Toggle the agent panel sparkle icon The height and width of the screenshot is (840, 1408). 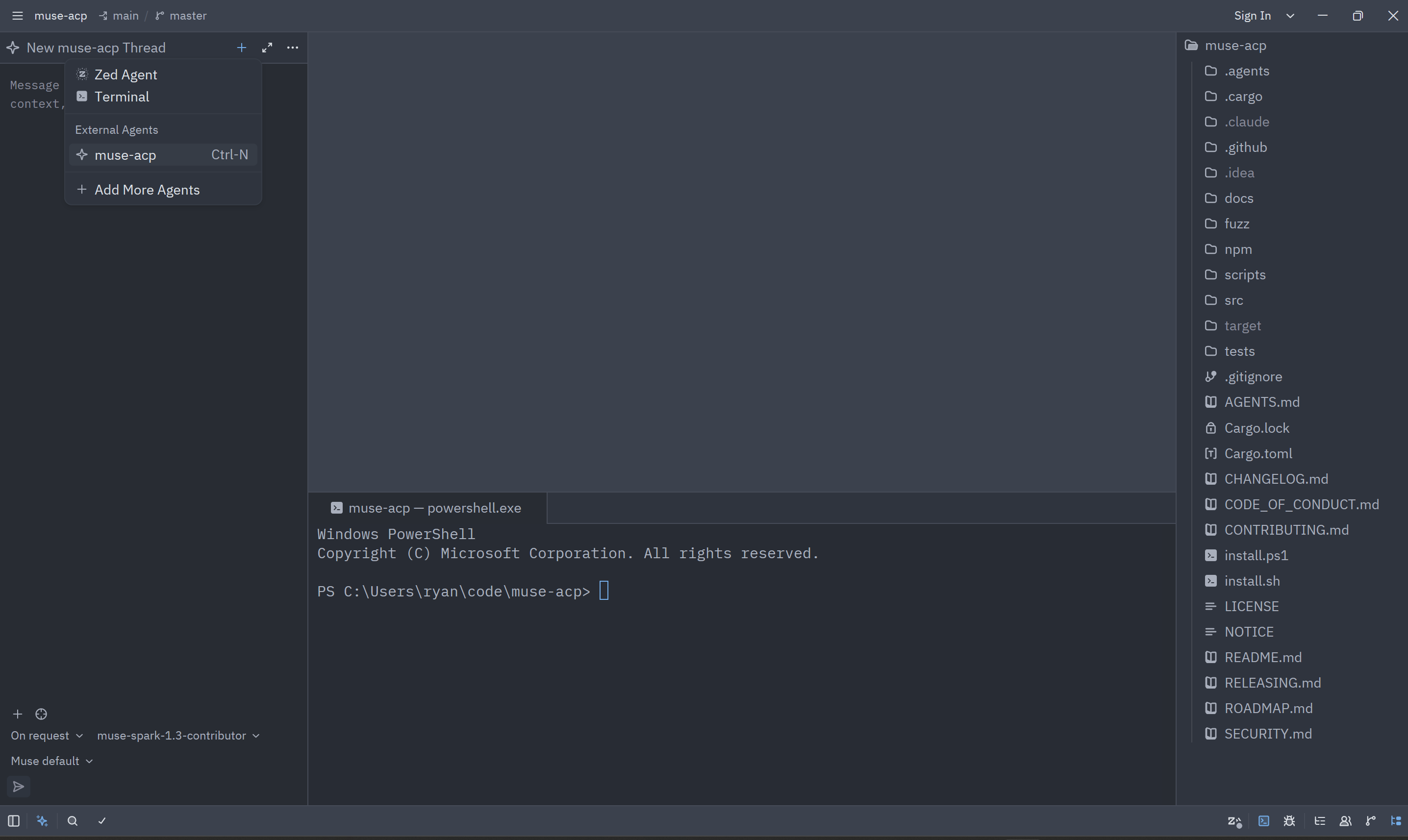coord(43,821)
